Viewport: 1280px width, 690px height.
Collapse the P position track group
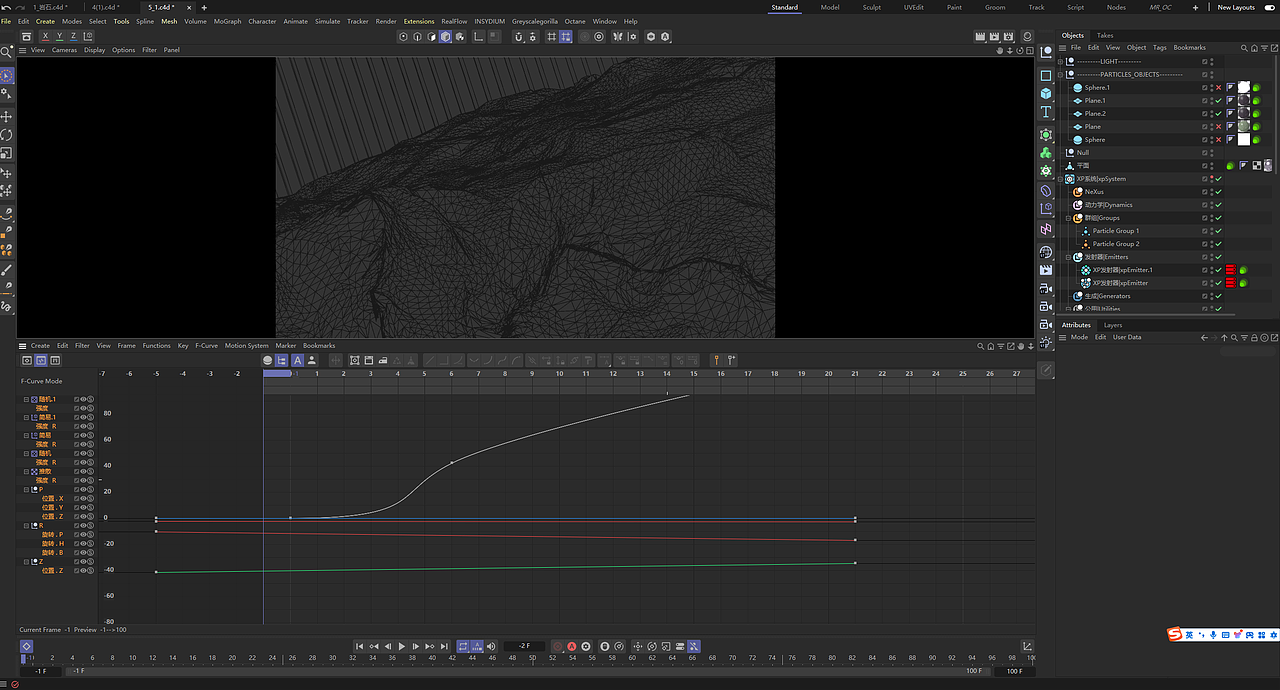pyautogui.click(x=27, y=490)
